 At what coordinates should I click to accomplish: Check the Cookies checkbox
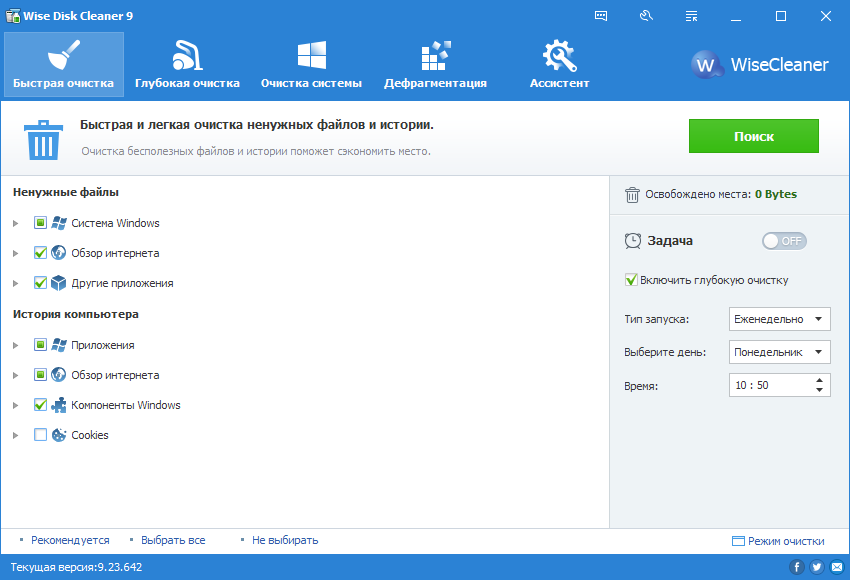(x=40, y=435)
